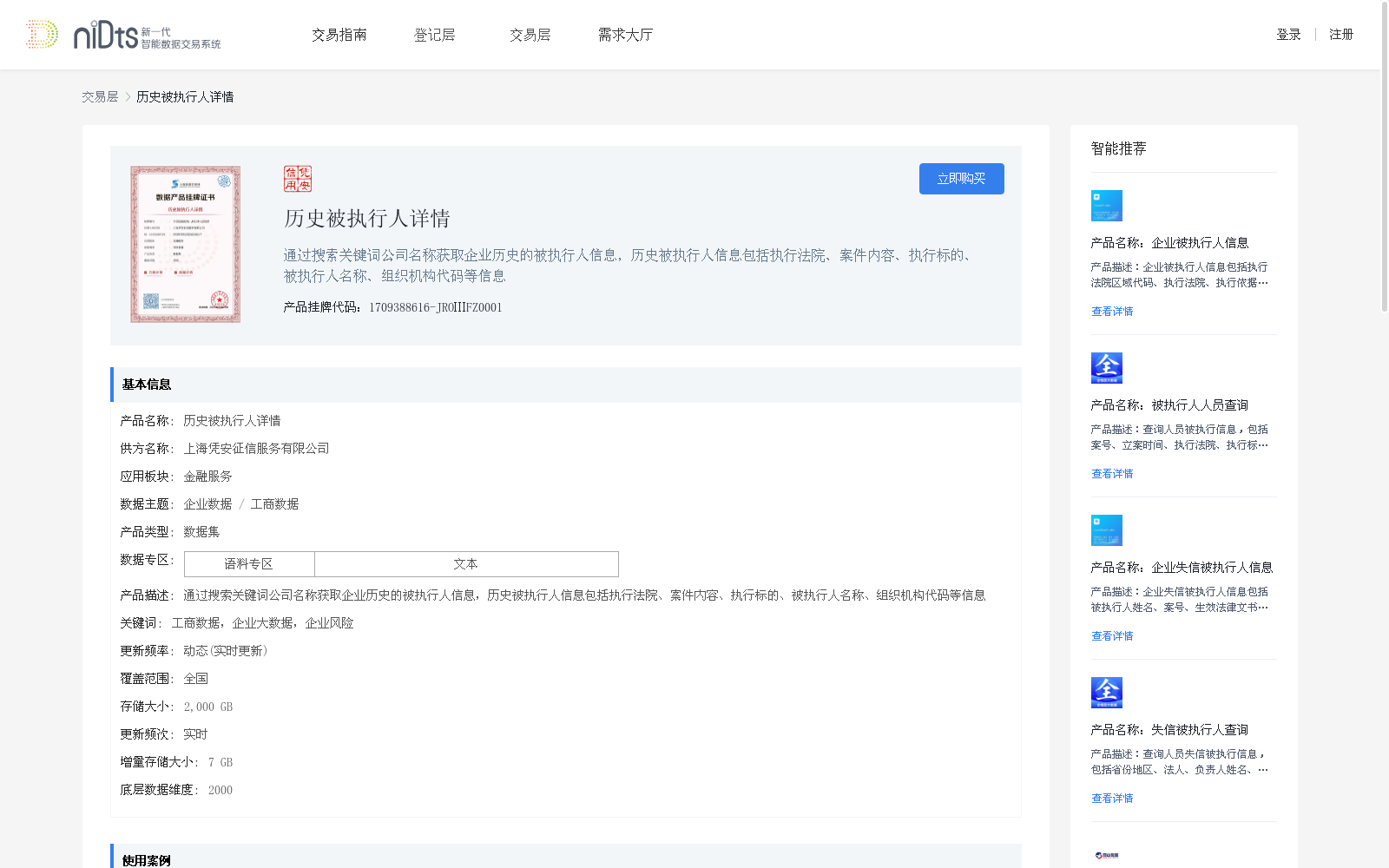Click the product code 1709388616-JROIIIFZ0001
The height and width of the screenshot is (868, 1389).
436,307
